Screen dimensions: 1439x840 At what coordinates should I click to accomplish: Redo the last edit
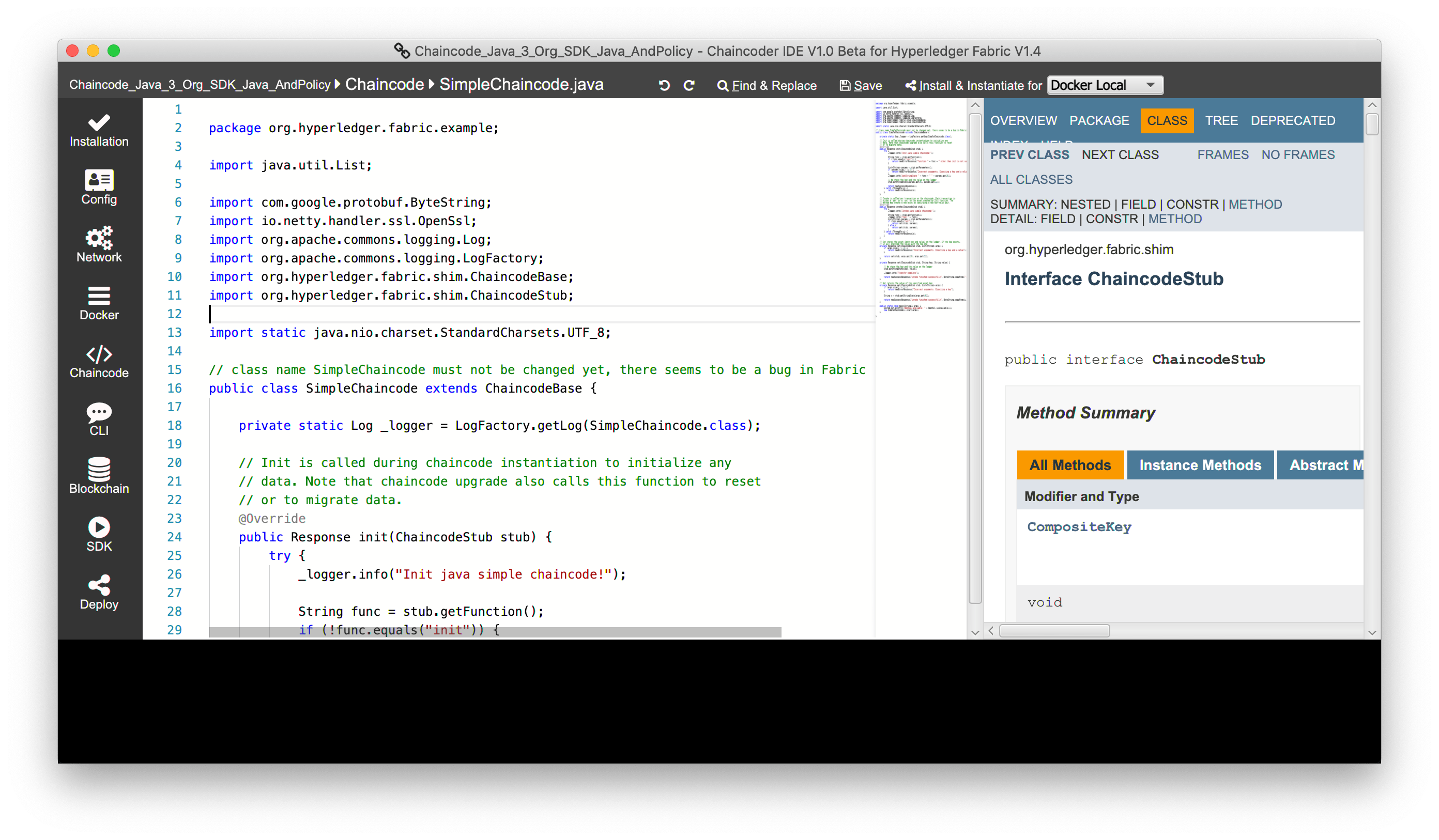pyautogui.click(x=689, y=84)
